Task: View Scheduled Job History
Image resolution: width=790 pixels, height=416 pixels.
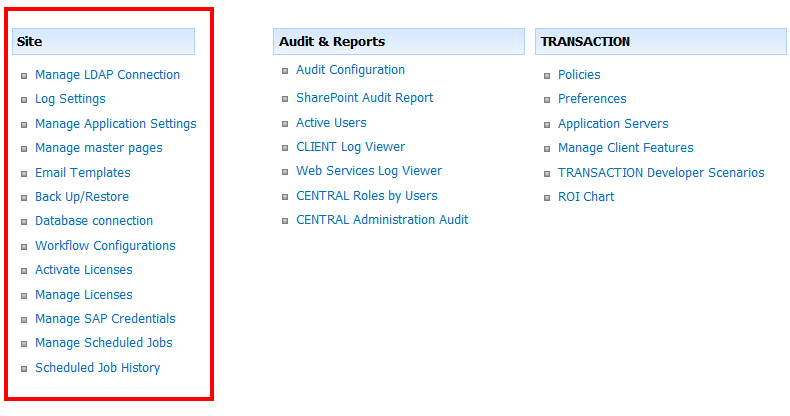Action: pyautogui.click(x=98, y=368)
